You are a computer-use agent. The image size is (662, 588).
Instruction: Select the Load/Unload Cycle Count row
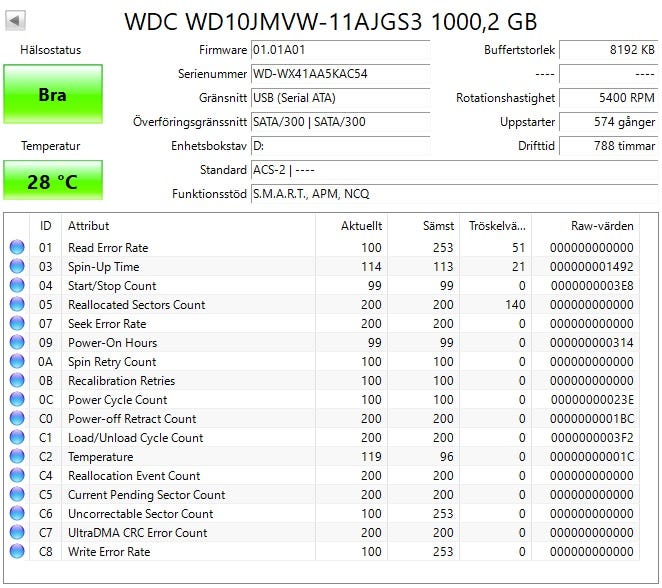tap(323, 437)
